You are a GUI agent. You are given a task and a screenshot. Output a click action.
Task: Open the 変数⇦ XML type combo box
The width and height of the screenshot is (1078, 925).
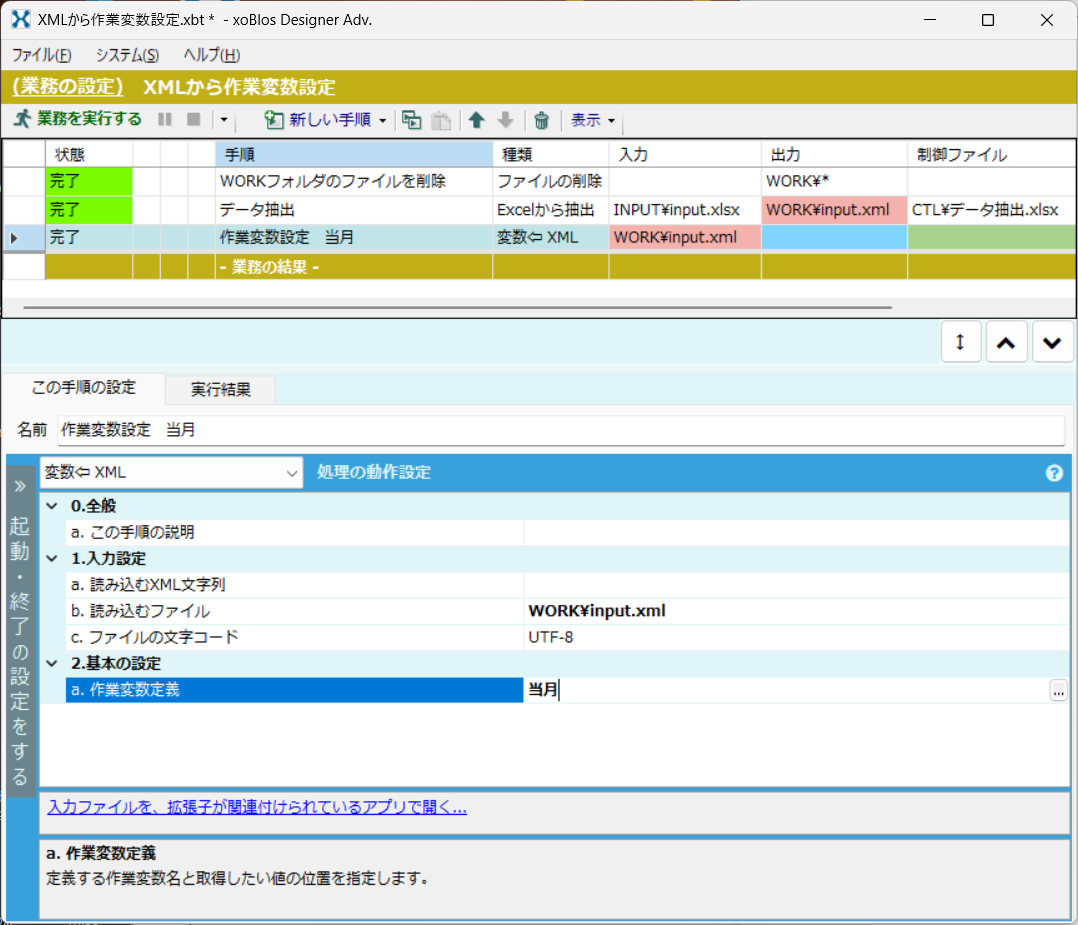click(x=171, y=473)
